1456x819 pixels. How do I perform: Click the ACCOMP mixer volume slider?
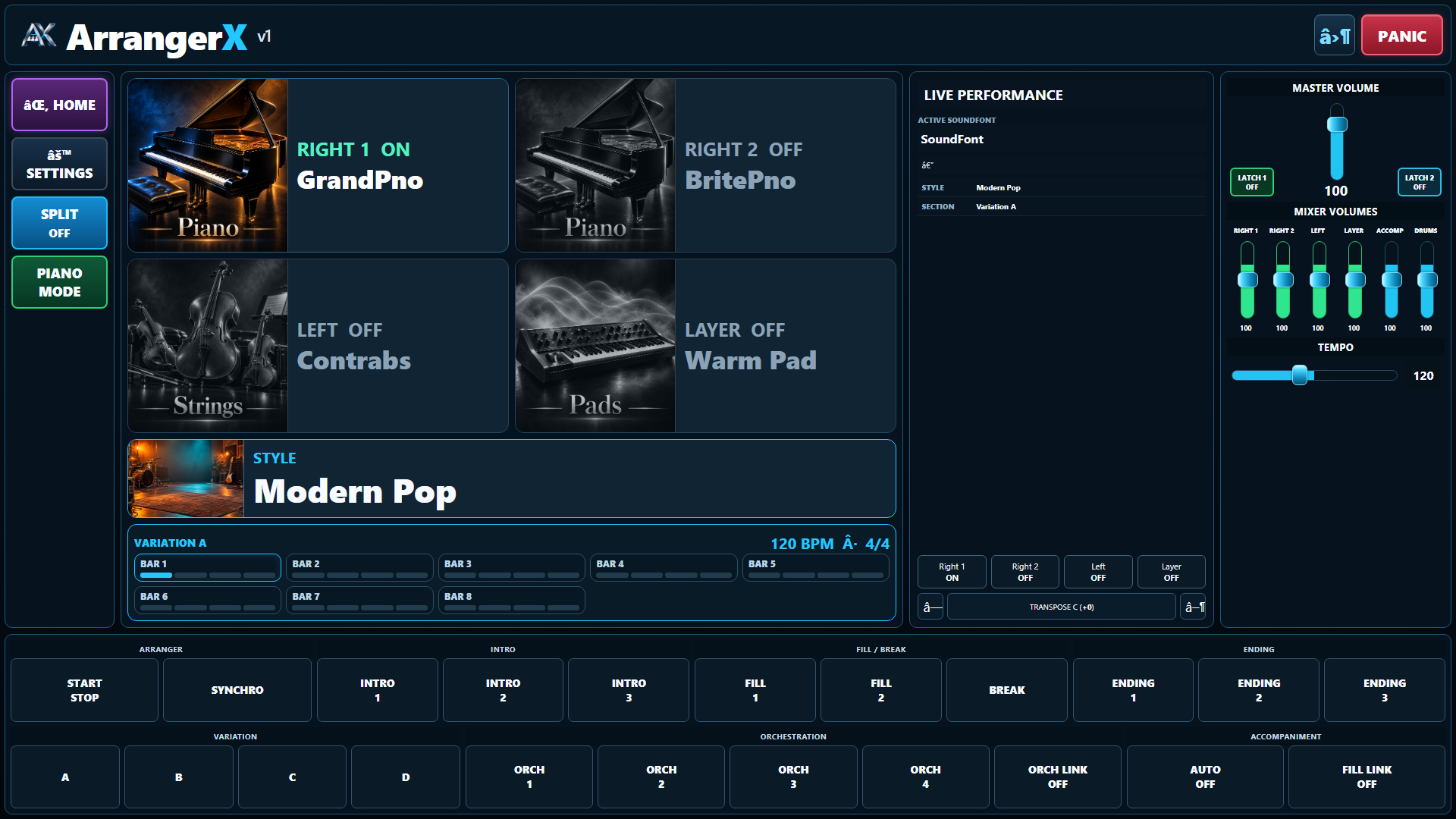click(1391, 280)
